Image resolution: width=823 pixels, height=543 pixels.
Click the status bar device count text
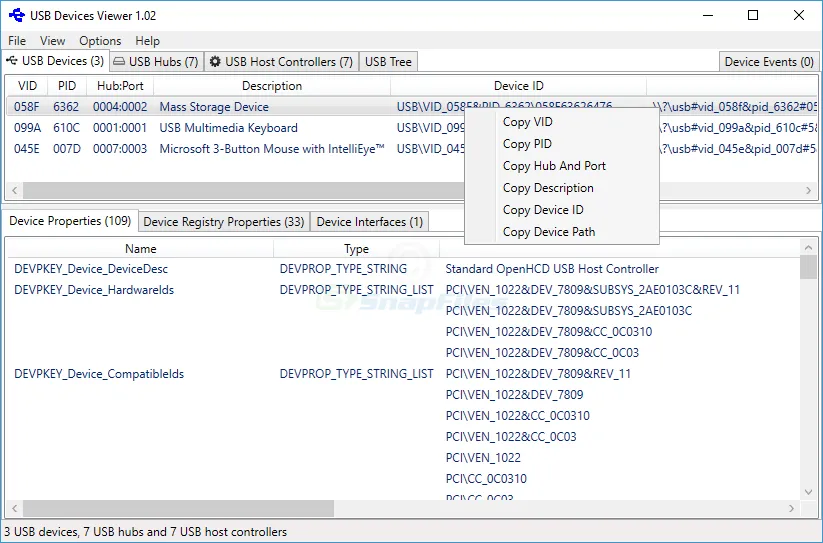145,531
